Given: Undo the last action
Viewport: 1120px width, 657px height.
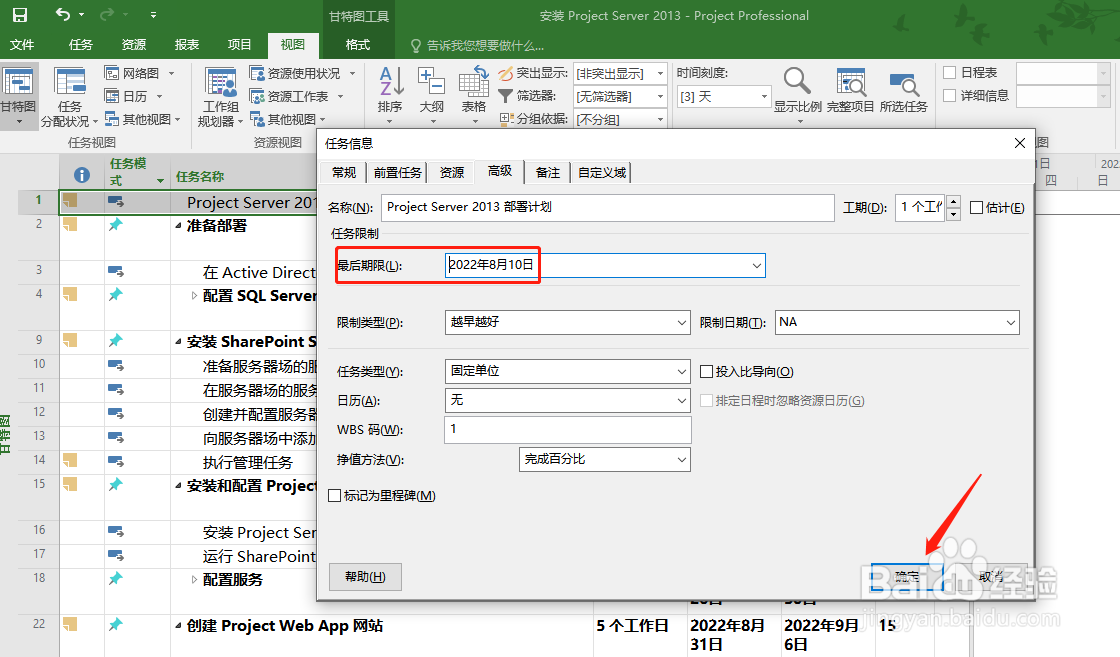Looking at the screenshot, I should pyautogui.click(x=64, y=15).
